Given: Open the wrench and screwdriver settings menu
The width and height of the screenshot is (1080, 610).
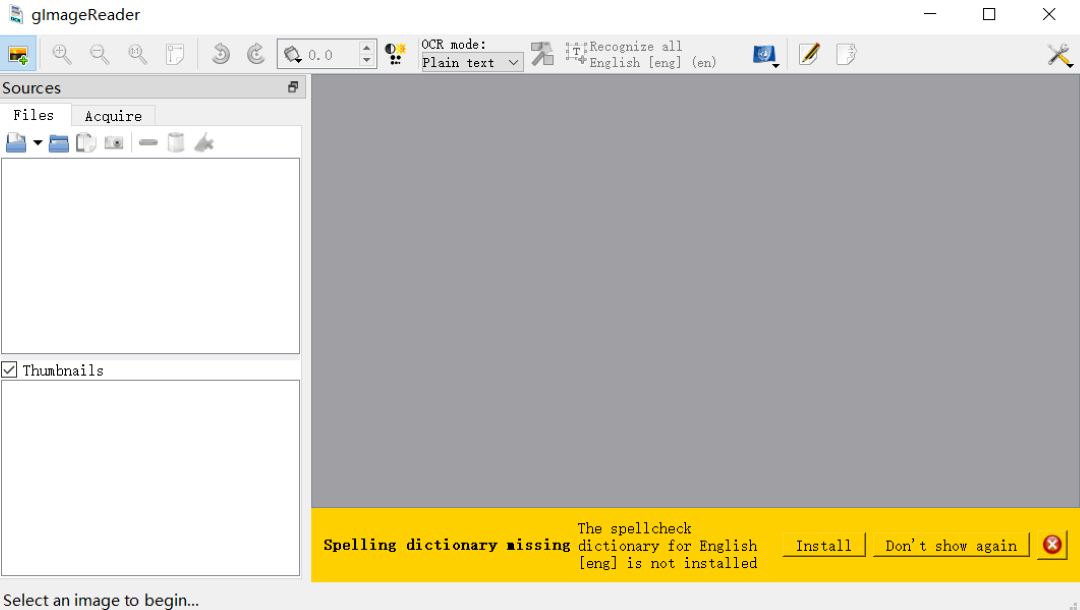Looking at the screenshot, I should pos(1059,55).
